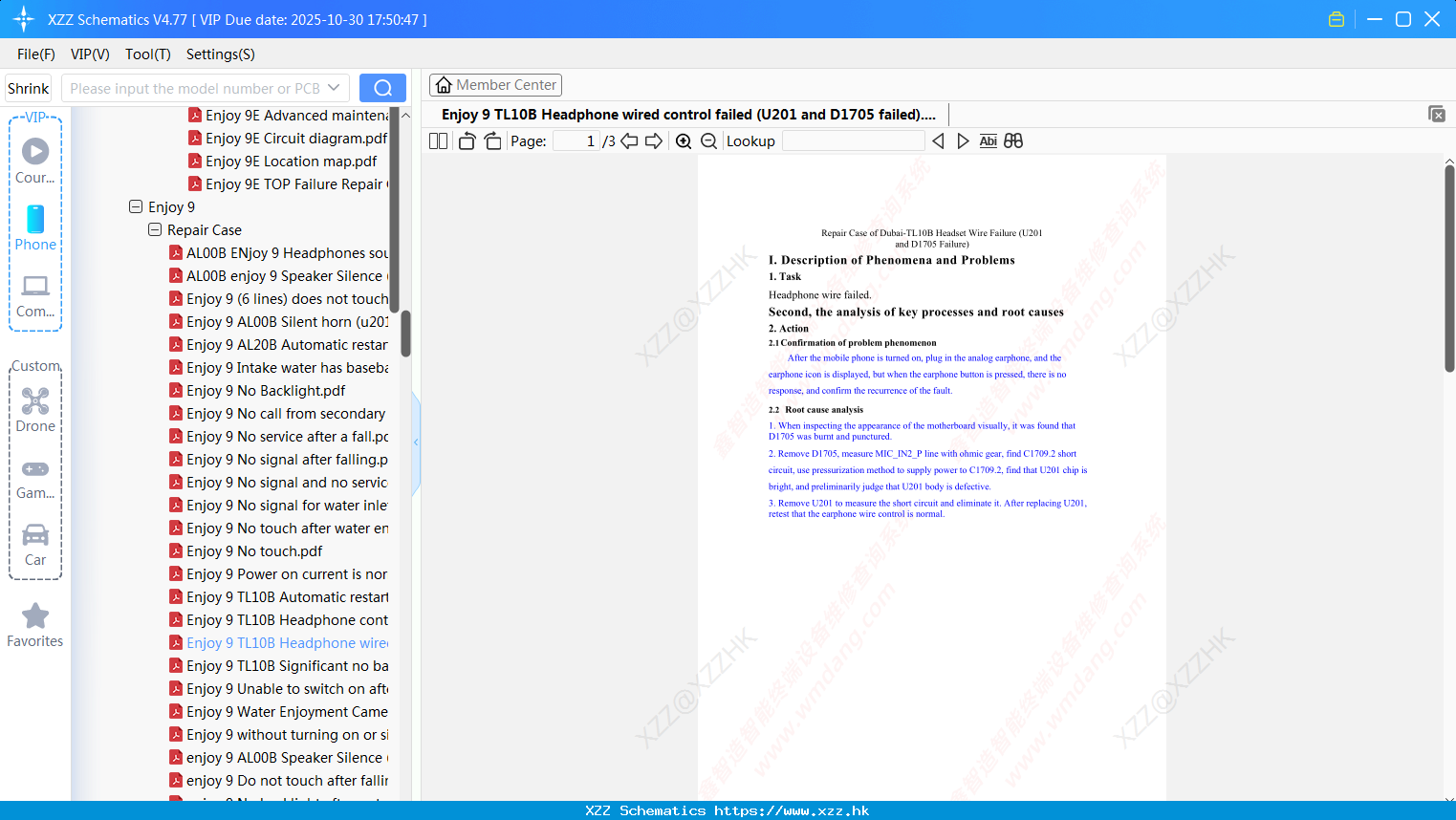Screen dimensions: 1456x820
Task: Click the file tree vertical scrollbar
Action: (405, 334)
